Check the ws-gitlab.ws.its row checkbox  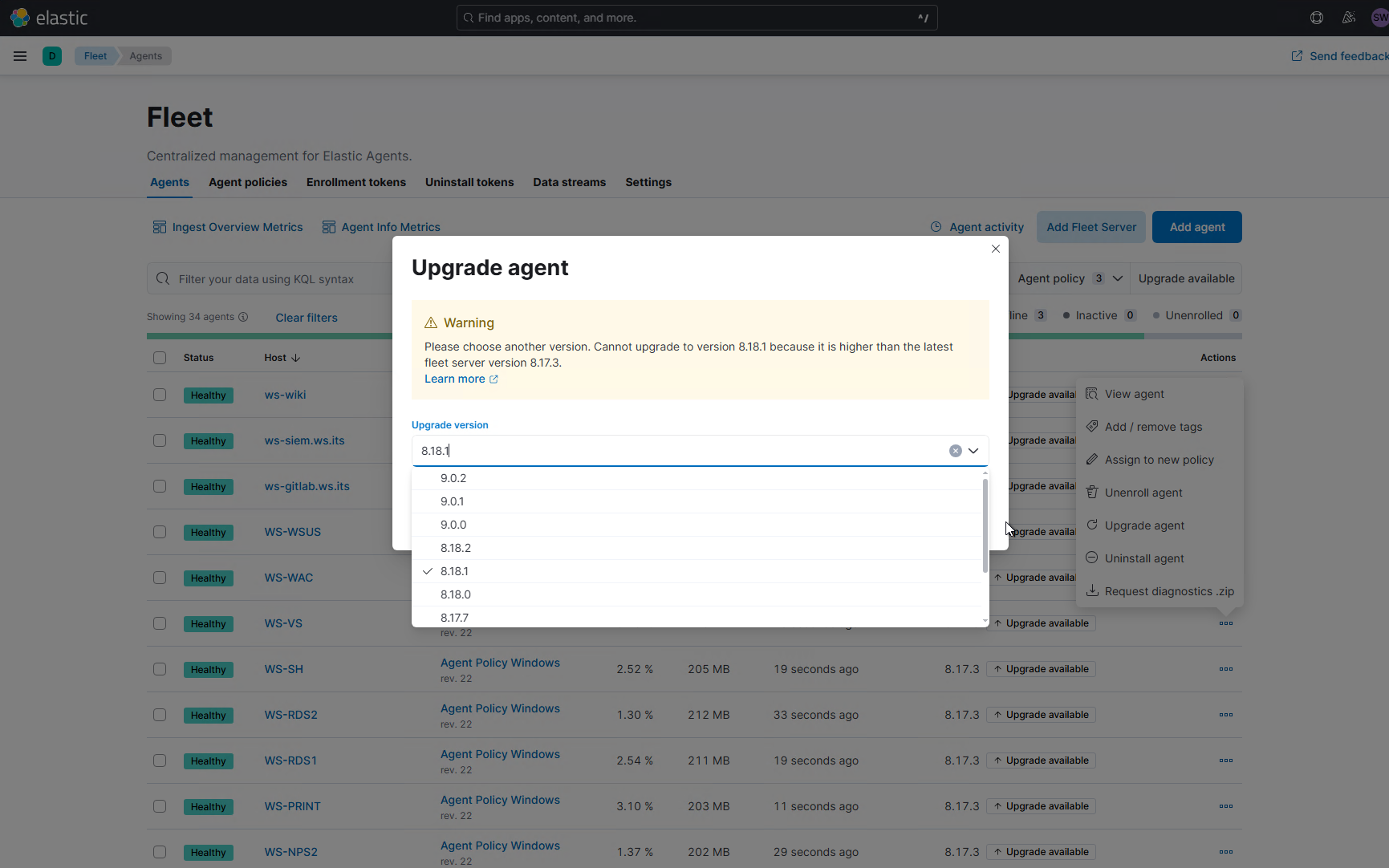click(160, 486)
